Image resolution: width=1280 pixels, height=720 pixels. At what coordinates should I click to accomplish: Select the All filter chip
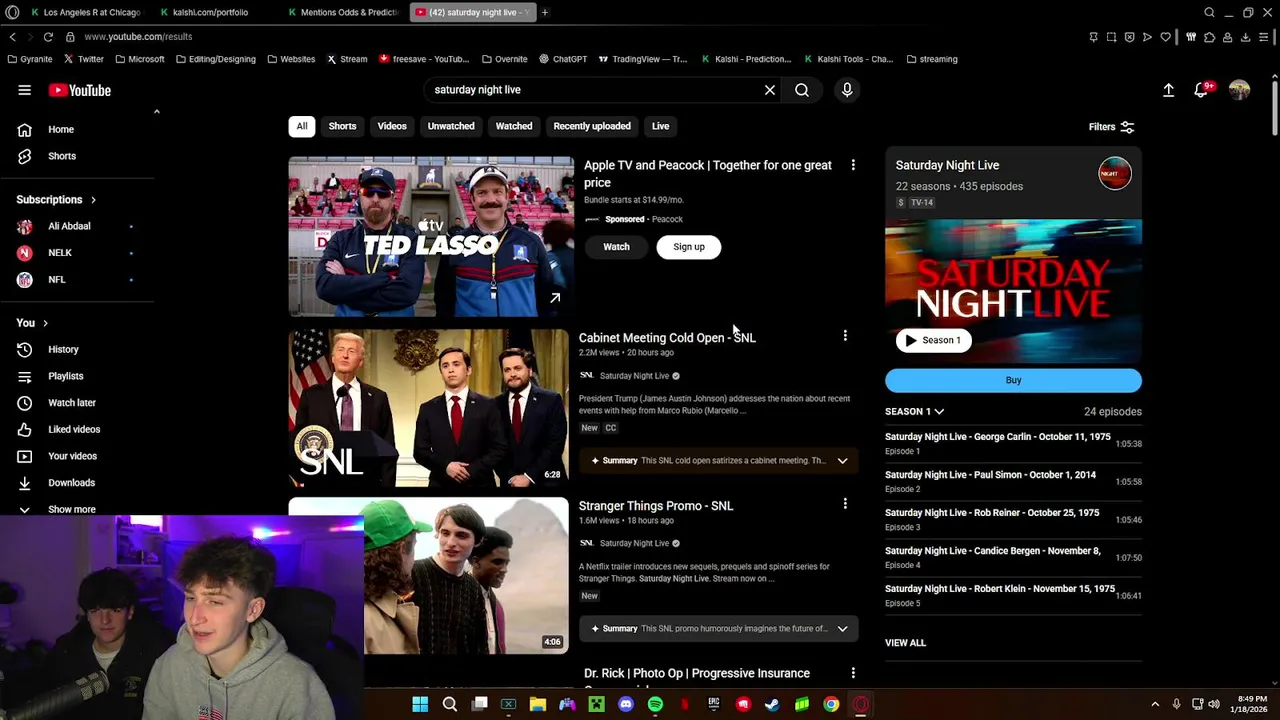pos(302,126)
